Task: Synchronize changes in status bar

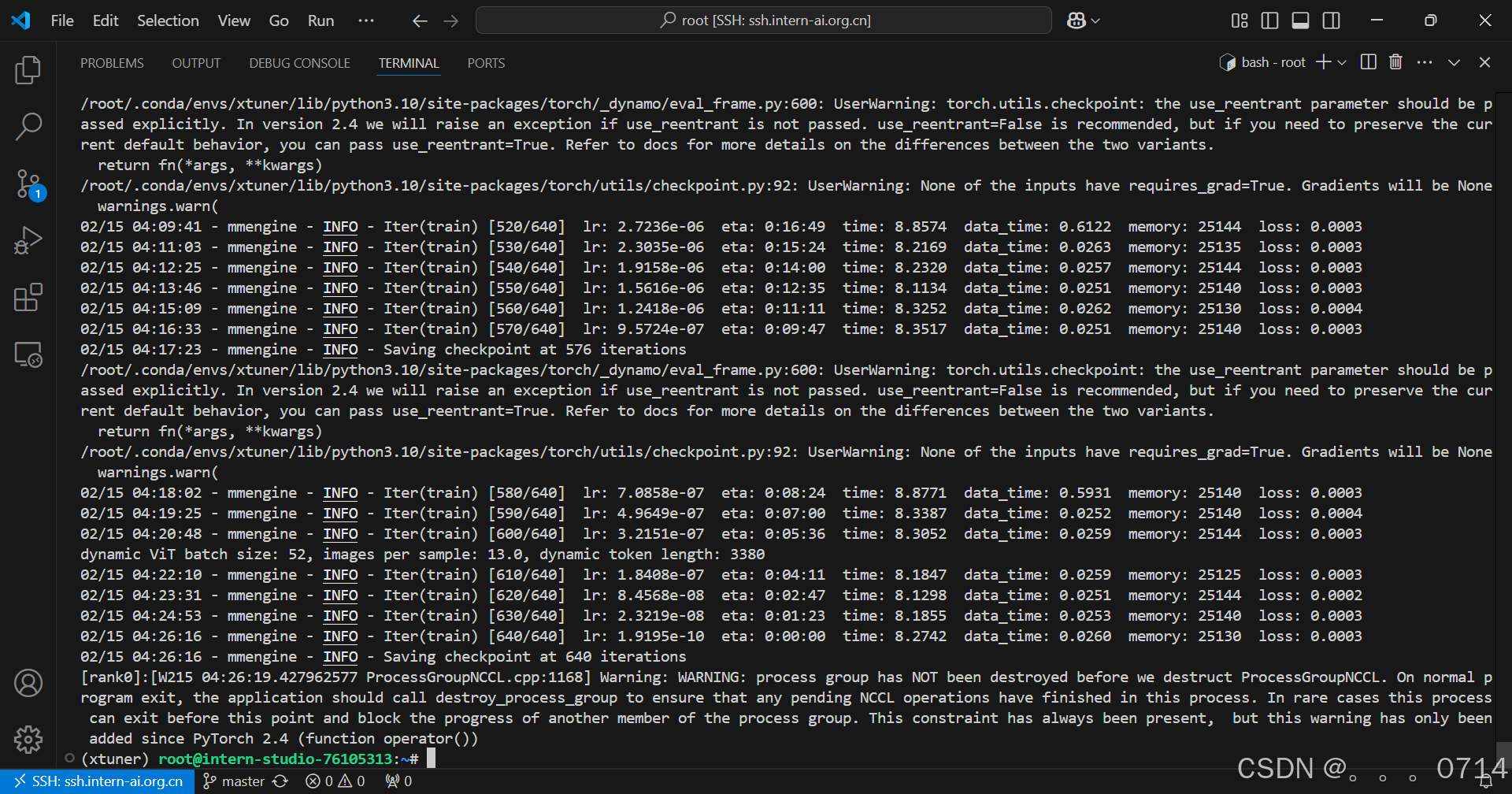Action: pos(280,781)
